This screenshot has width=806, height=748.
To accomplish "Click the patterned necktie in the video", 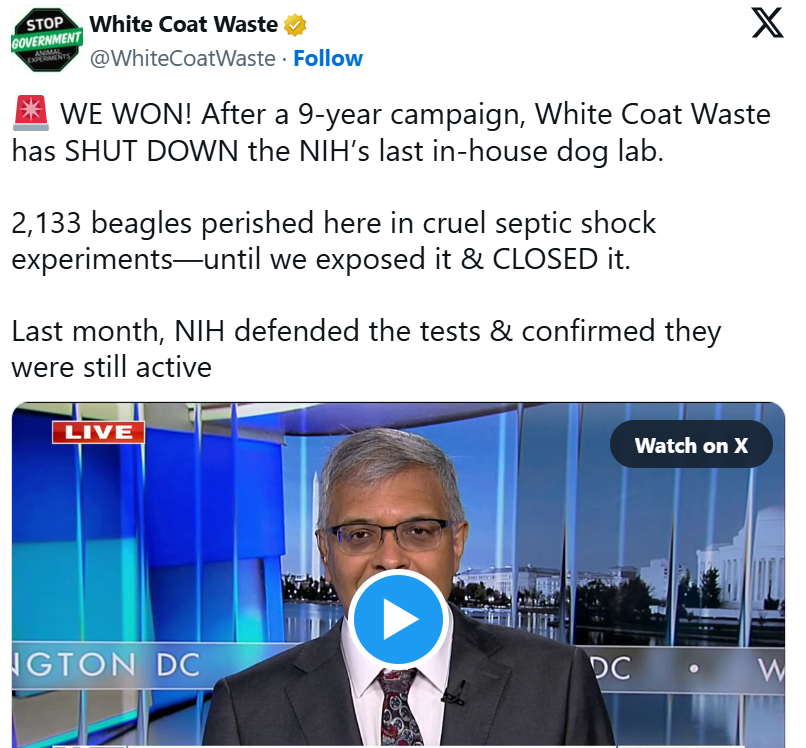I will tap(401, 708).
